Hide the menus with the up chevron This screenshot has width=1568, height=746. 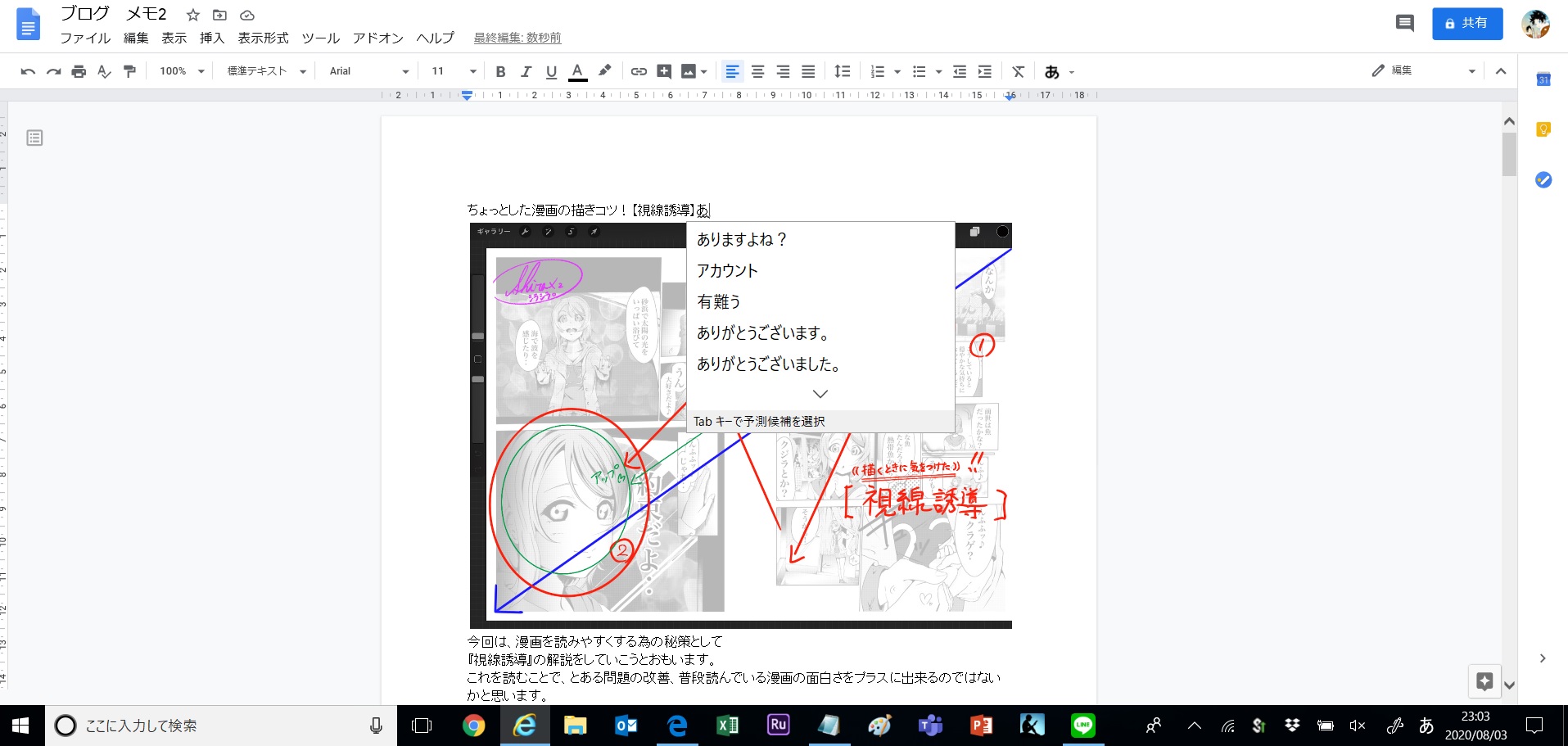1501,71
